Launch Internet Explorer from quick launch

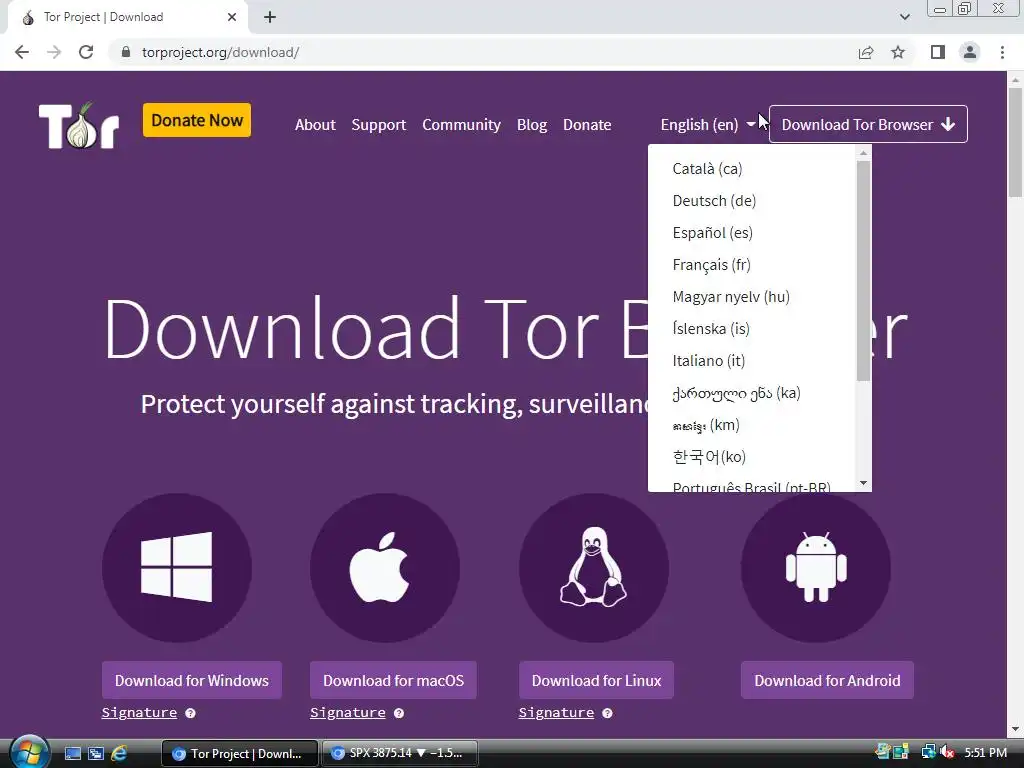[119, 754]
